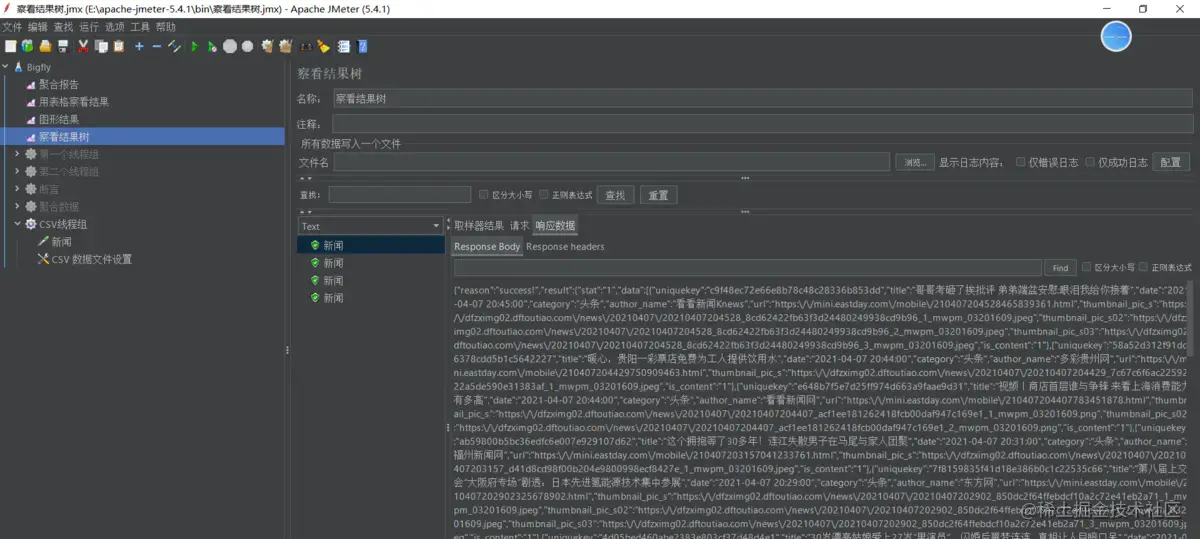Select CSV 数据文件设置 in the tree

(x=91, y=259)
